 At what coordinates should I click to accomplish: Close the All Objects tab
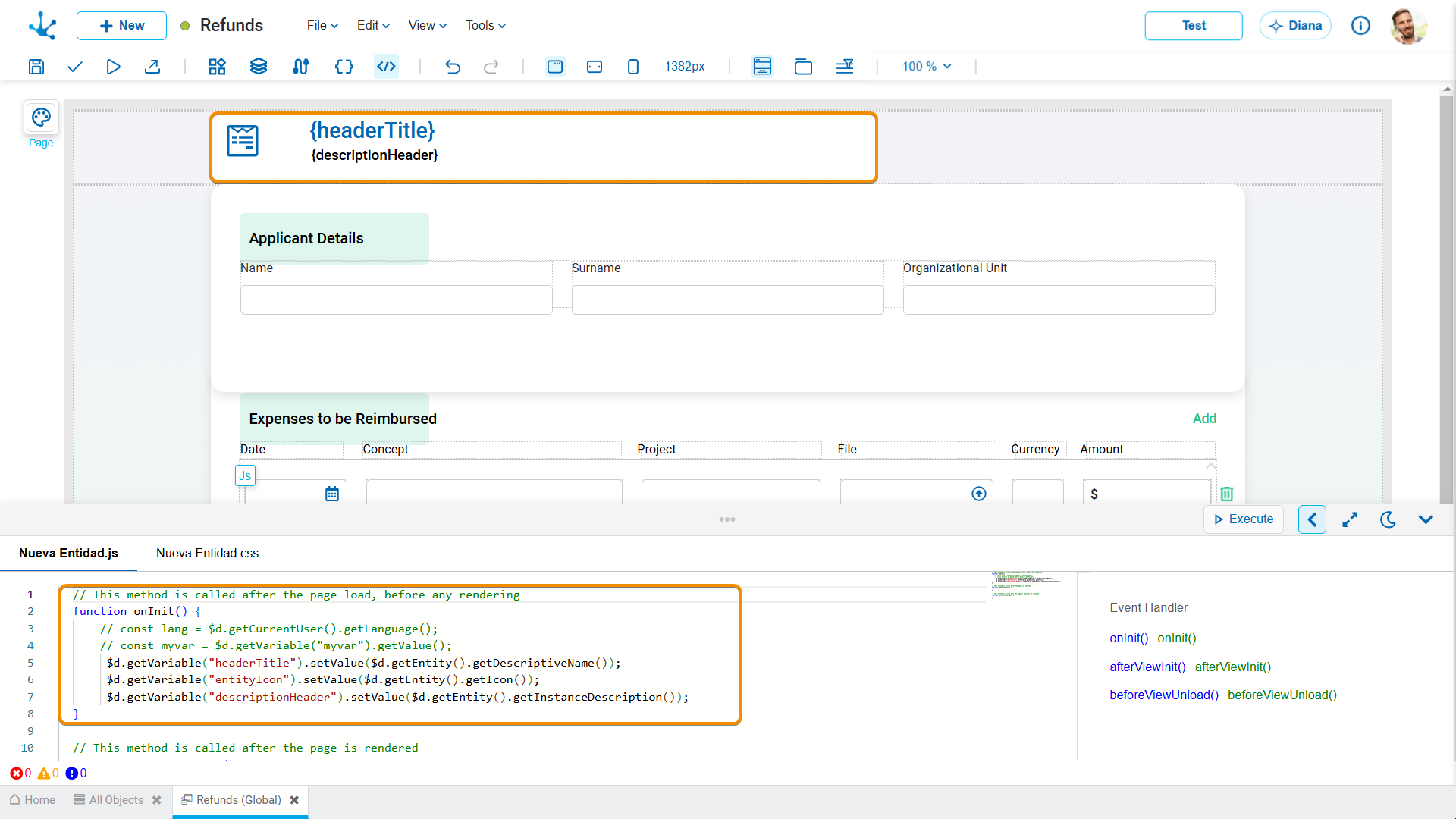[x=156, y=800]
